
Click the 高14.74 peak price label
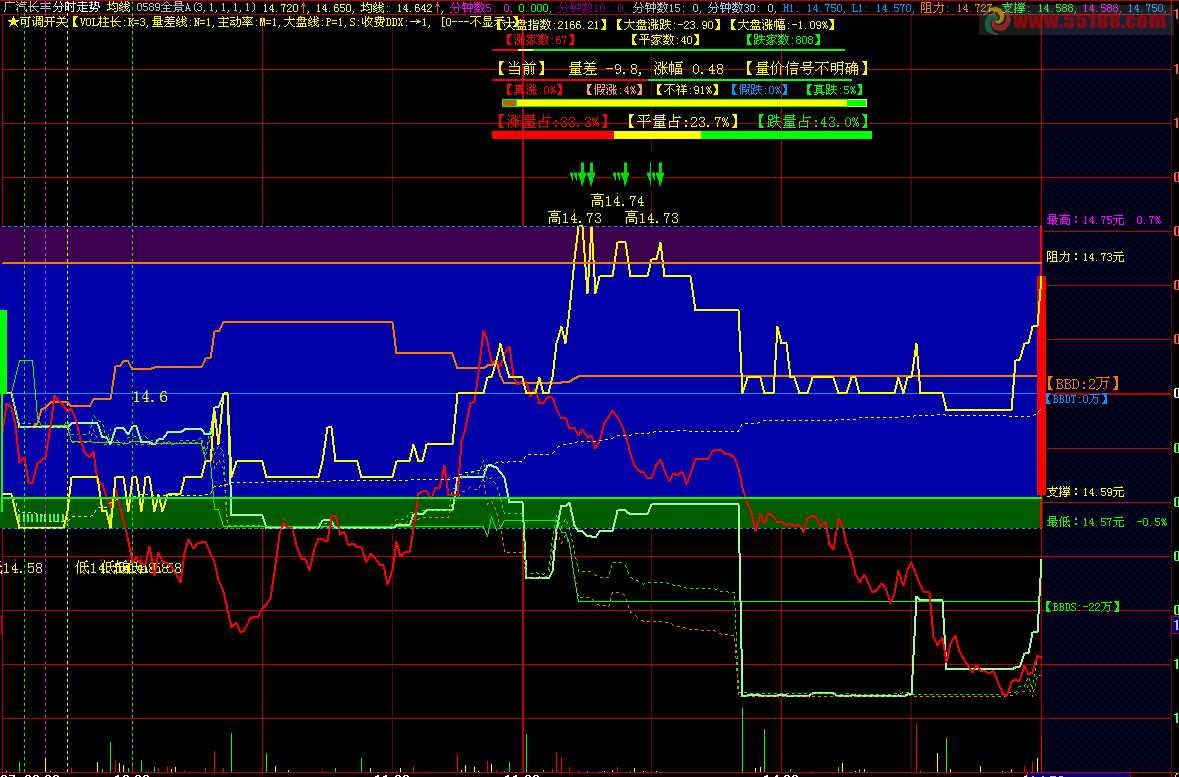tap(617, 201)
